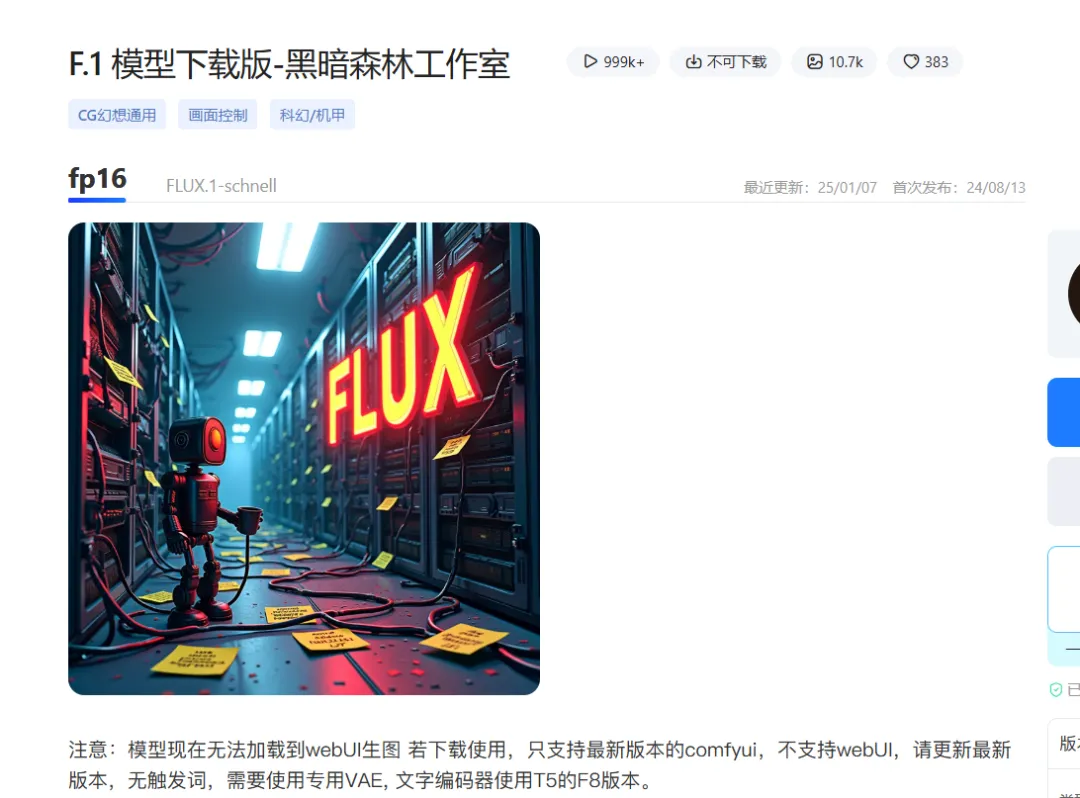Image resolution: width=1080 pixels, height=798 pixels.
Task: Click the gray button below blue button
Action: (1063, 492)
